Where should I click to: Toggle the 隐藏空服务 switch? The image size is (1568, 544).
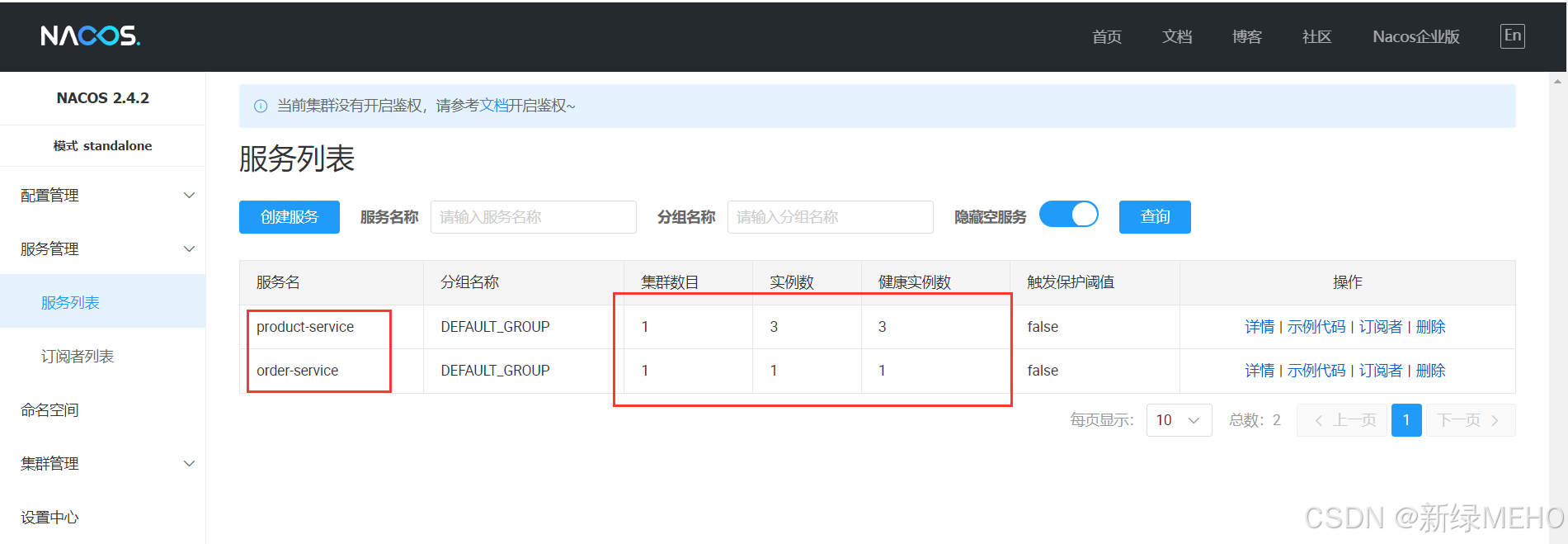point(1069,215)
